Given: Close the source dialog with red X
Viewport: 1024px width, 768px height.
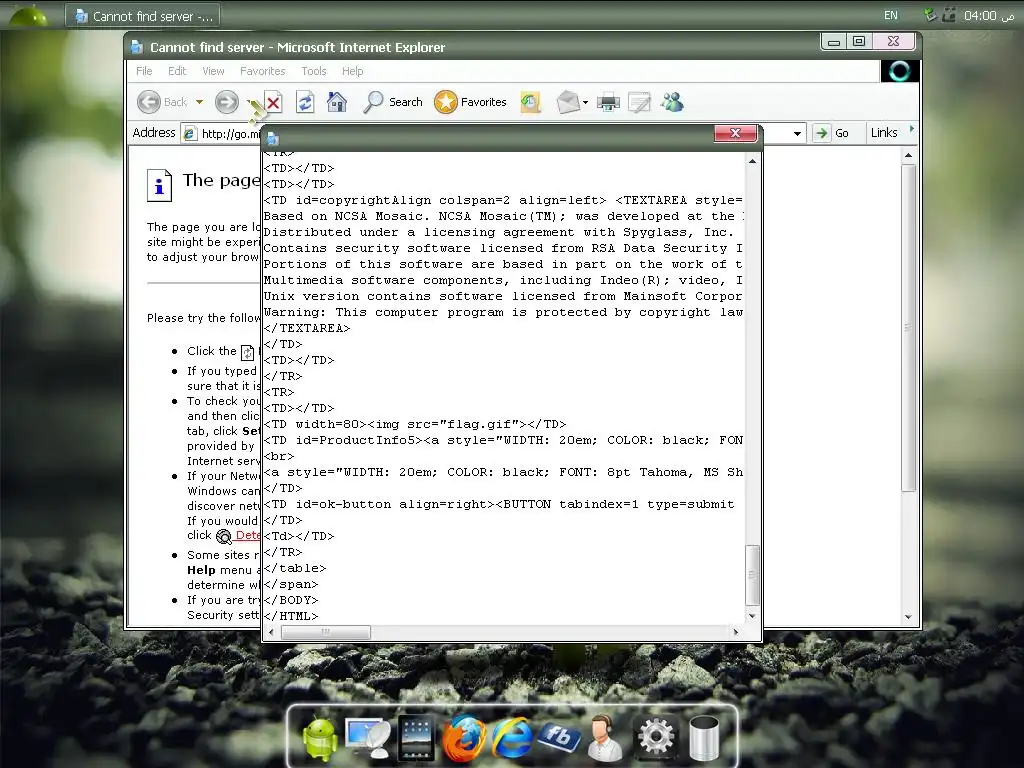Looking at the screenshot, I should coord(735,133).
